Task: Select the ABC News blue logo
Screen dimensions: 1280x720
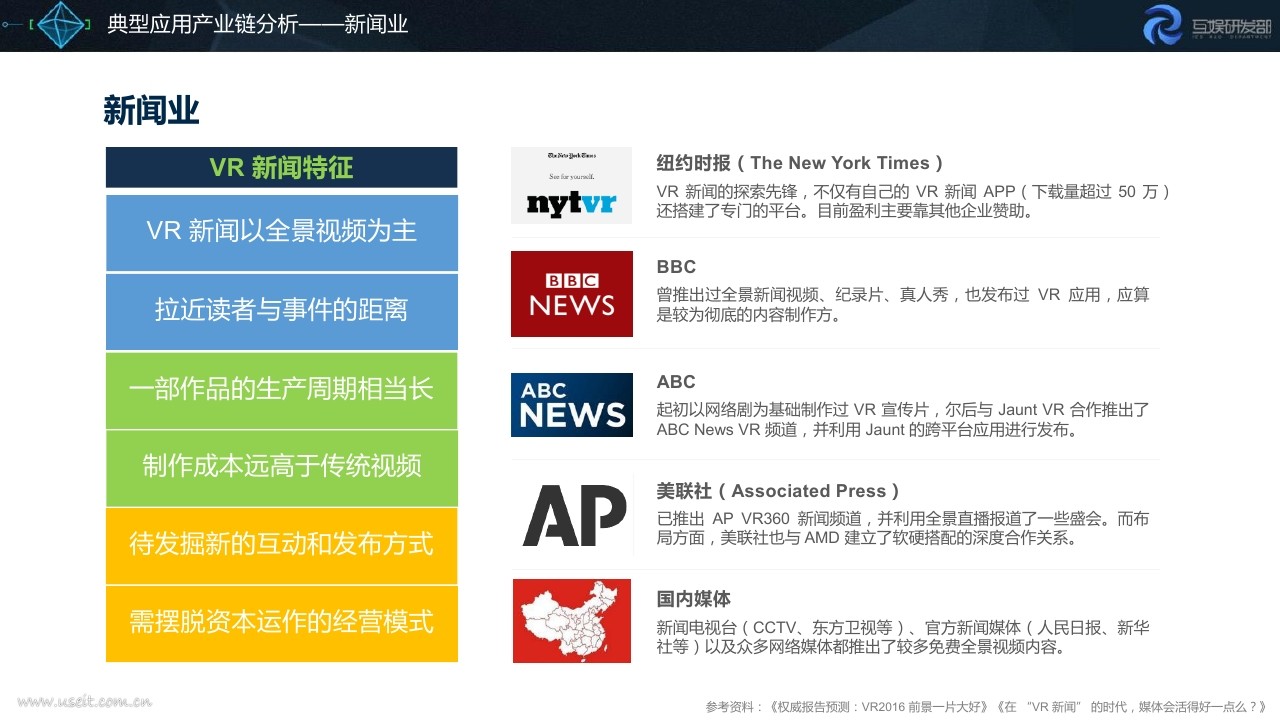Action: pos(572,405)
